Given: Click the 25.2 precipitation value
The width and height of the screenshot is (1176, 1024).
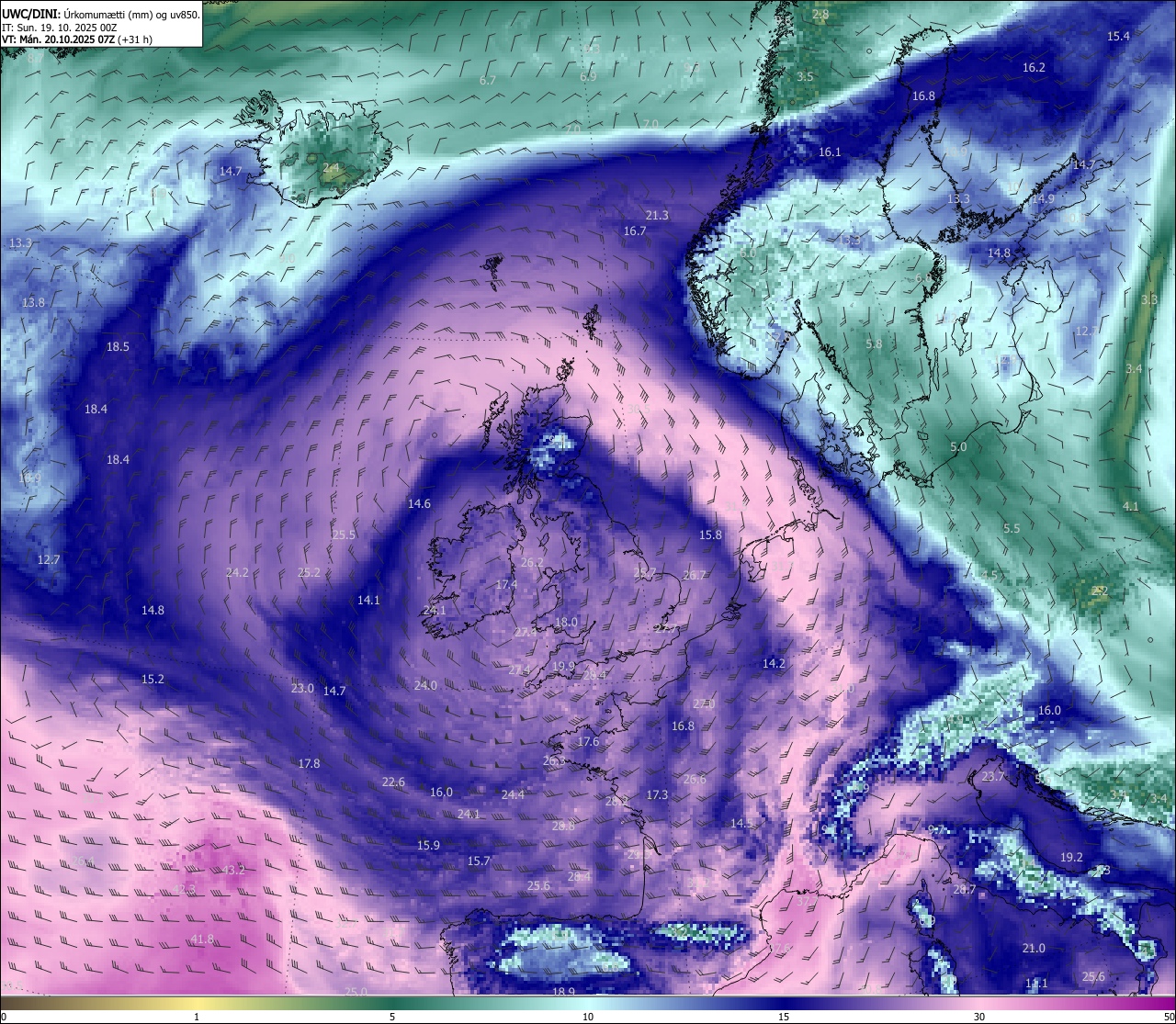Looking at the screenshot, I should pyautogui.click(x=309, y=572).
